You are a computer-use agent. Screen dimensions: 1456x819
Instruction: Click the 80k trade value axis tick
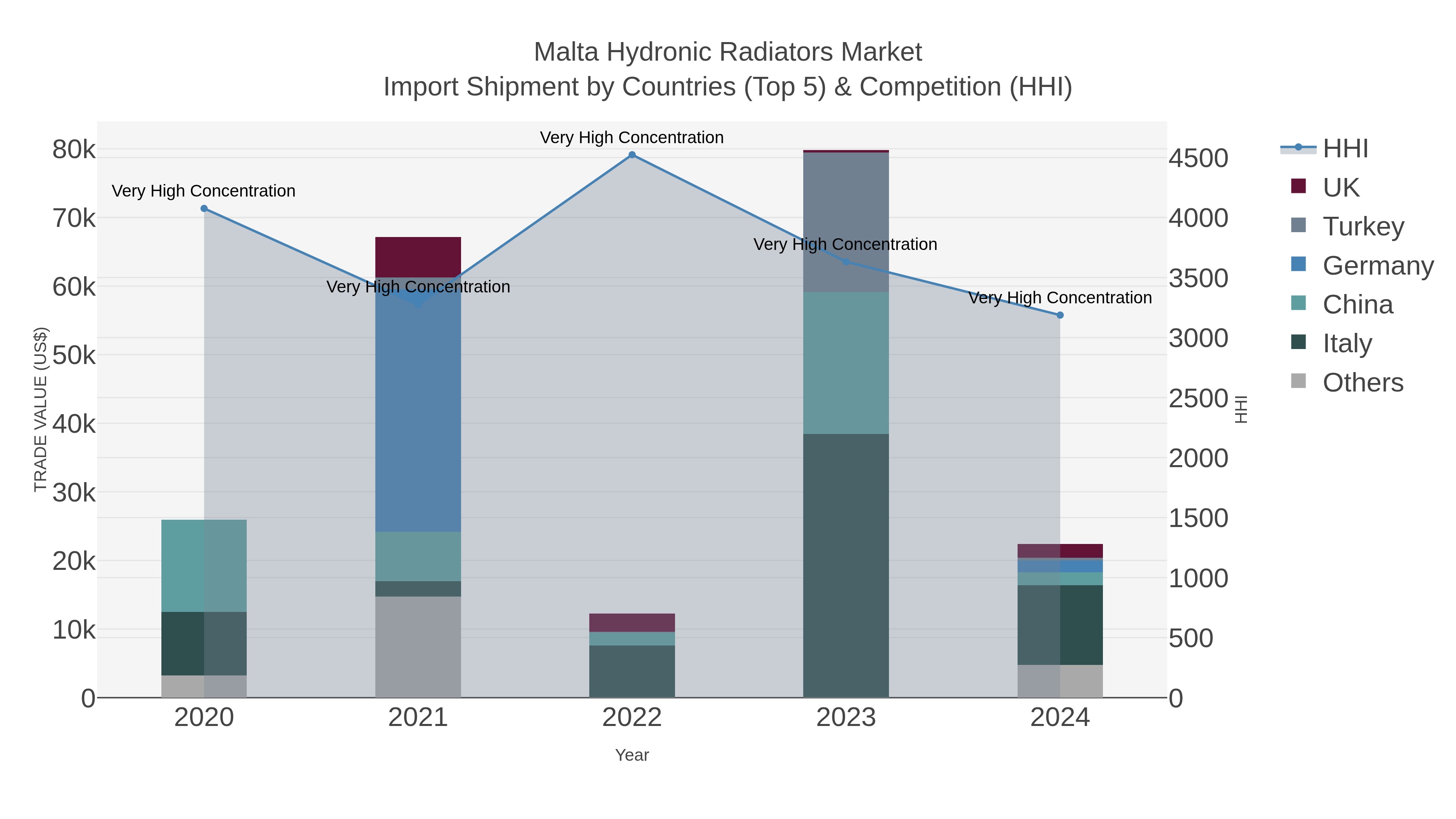[74, 149]
